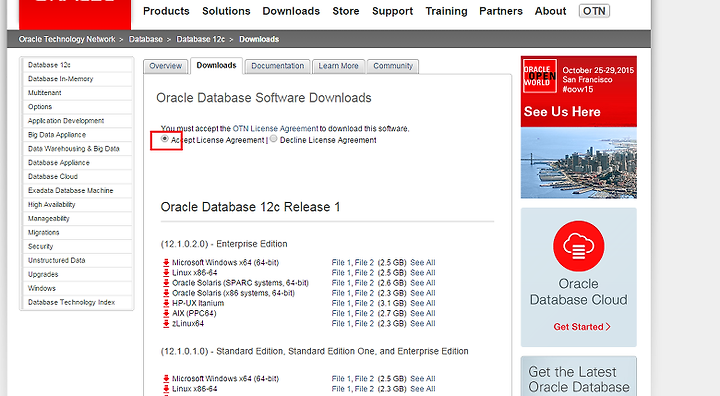Open the Support menu
Viewport: 720px width, 396px height.
(393, 11)
